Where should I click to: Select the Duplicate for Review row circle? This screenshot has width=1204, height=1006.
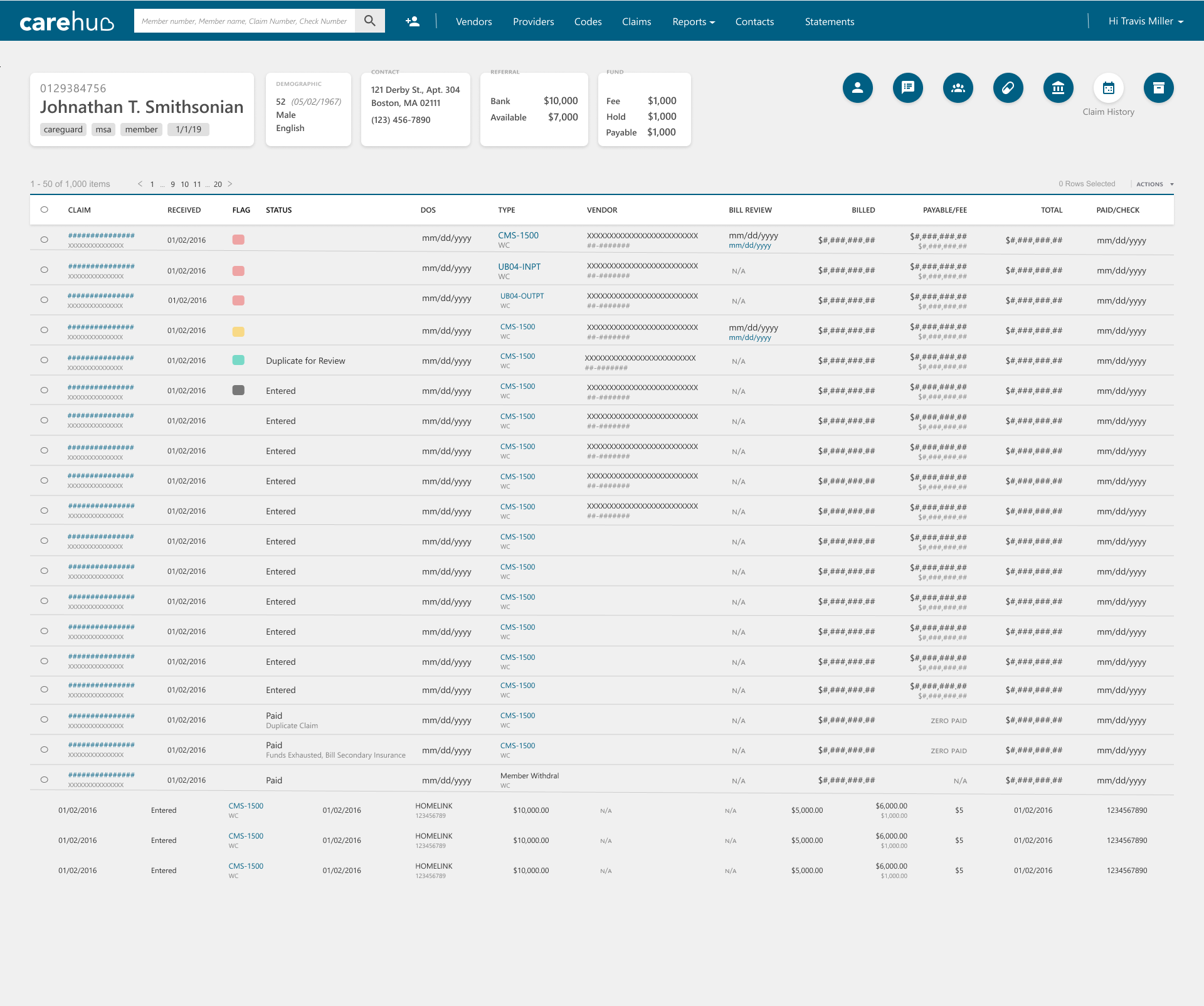pos(44,360)
